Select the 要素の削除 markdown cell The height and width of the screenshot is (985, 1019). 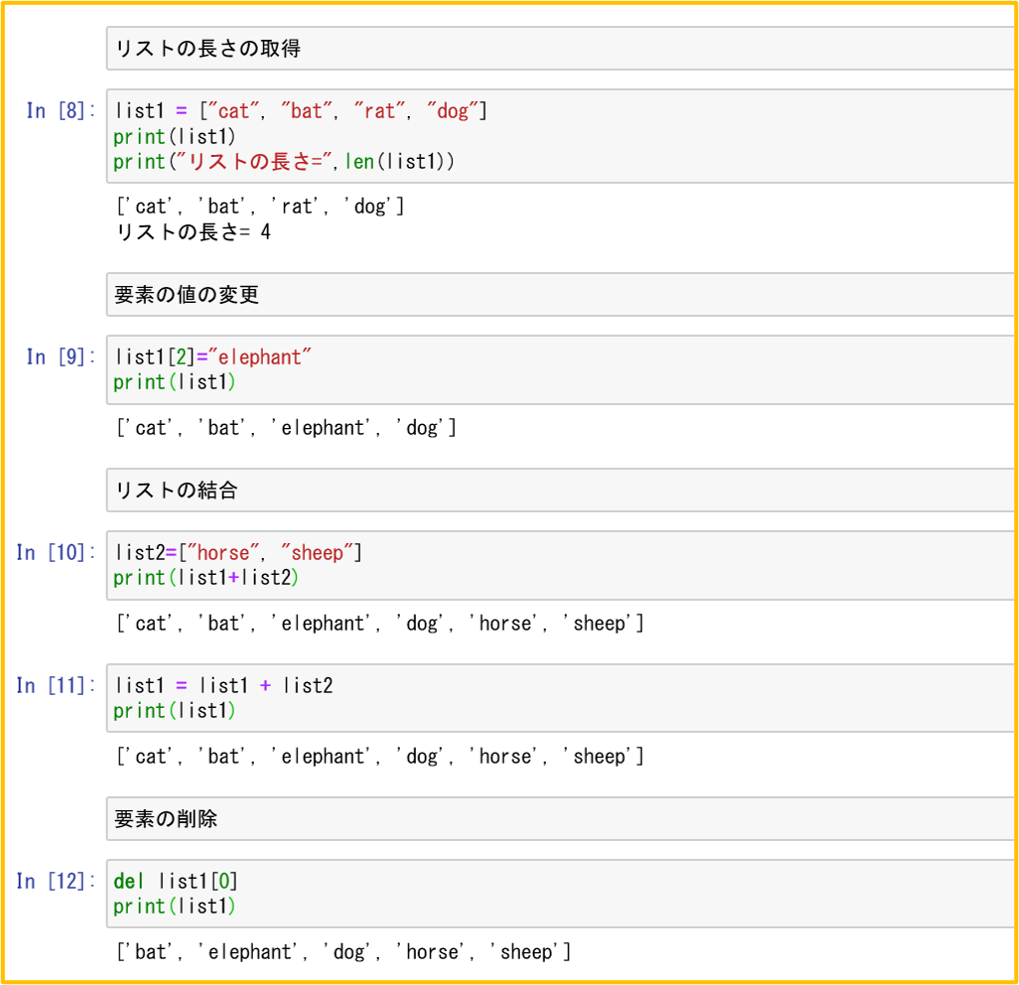pos(560,819)
